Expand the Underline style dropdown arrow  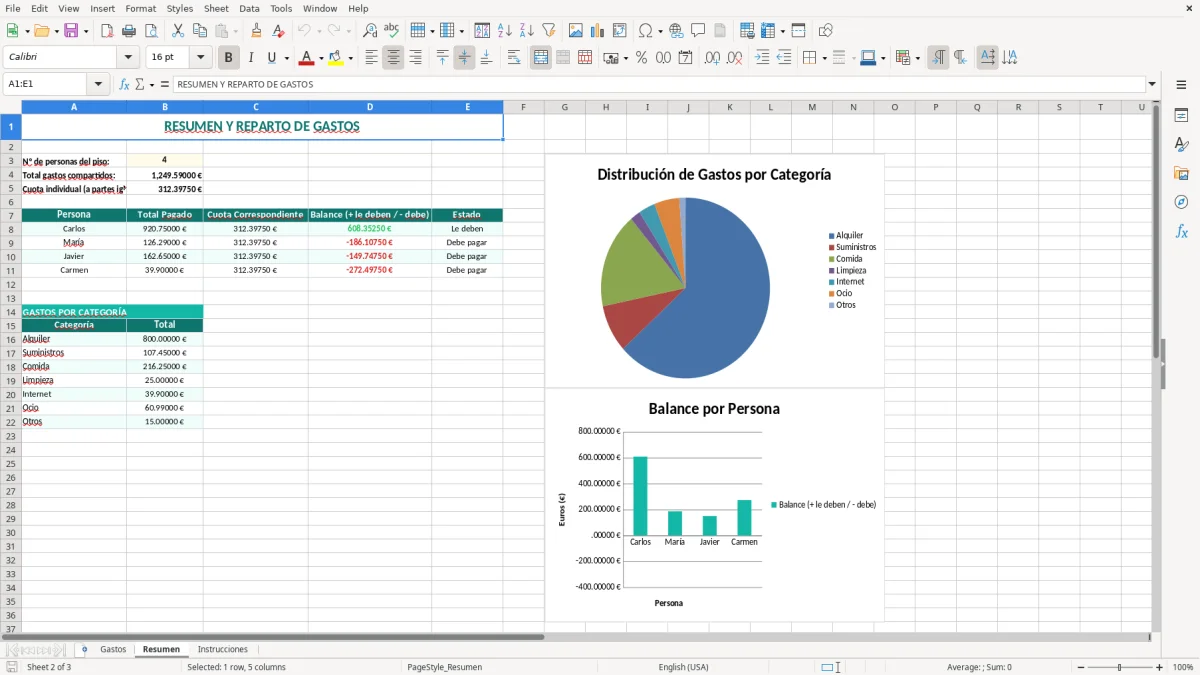[286, 58]
